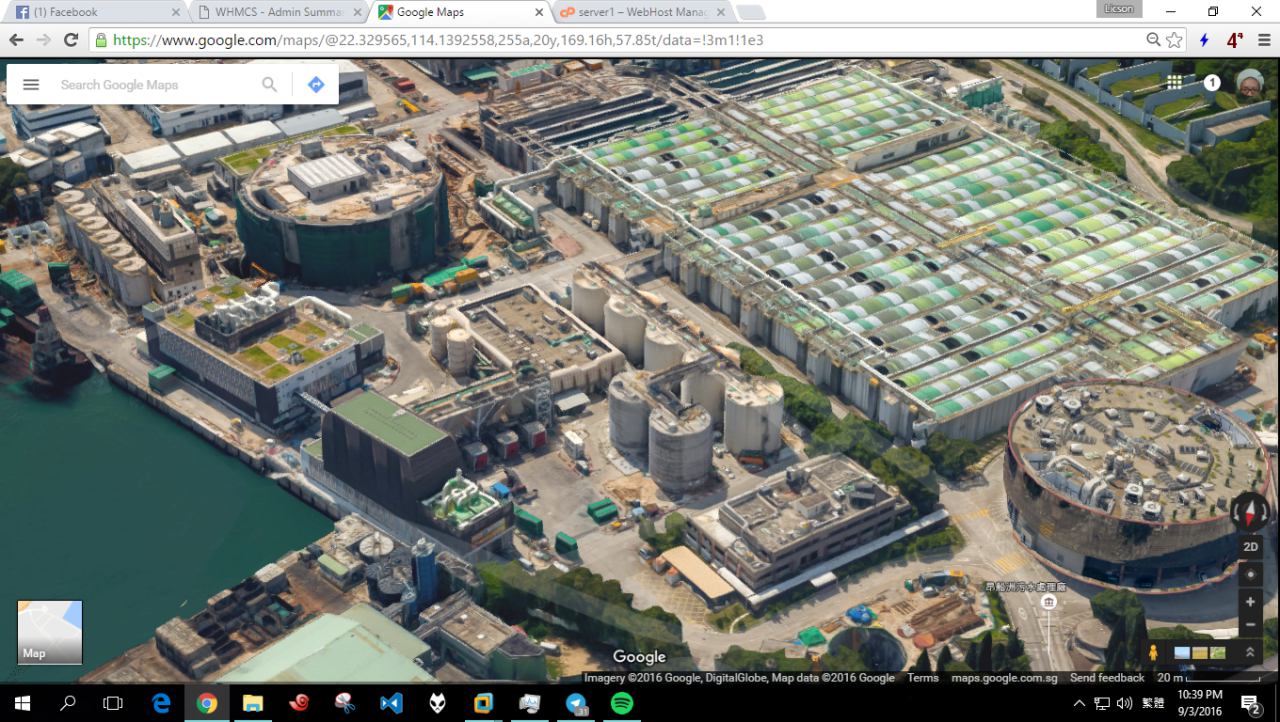
Task: Expand the imagery strip with double chevron
Action: tap(1249, 653)
